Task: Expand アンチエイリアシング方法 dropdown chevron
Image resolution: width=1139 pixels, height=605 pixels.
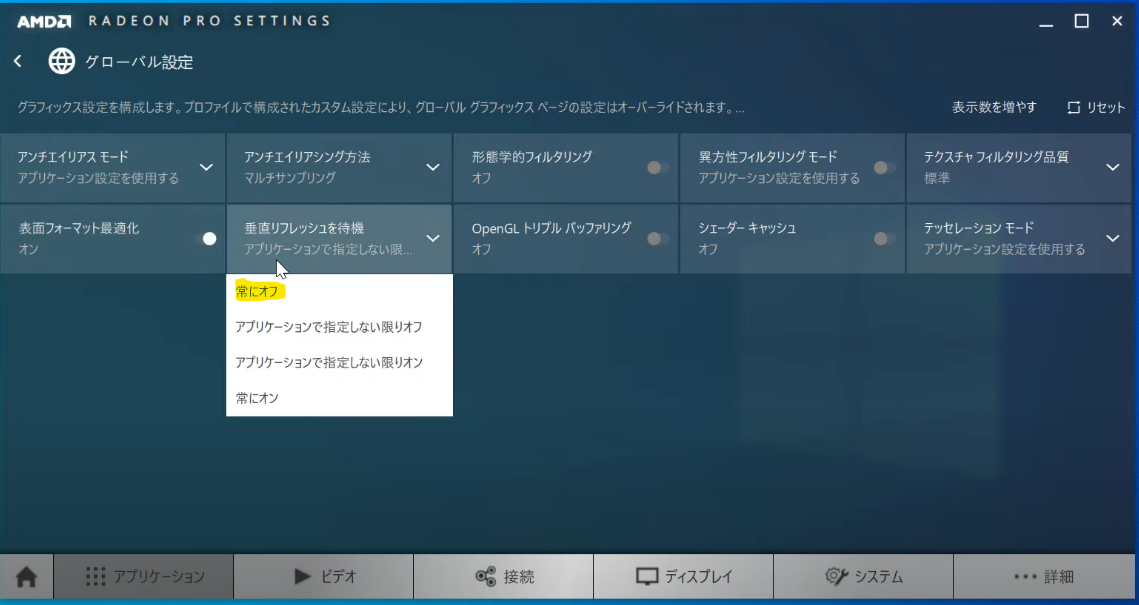Action: pos(433,168)
